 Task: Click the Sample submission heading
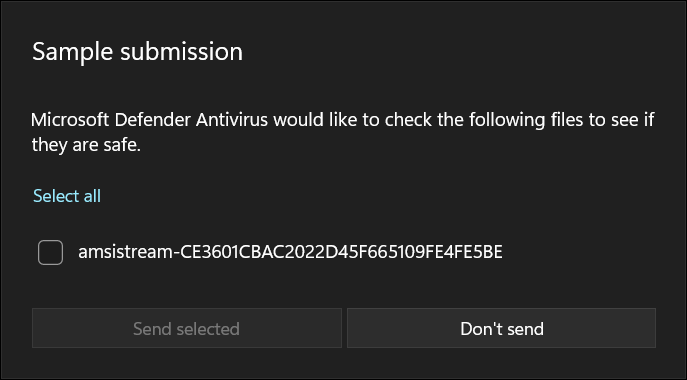[138, 52]
